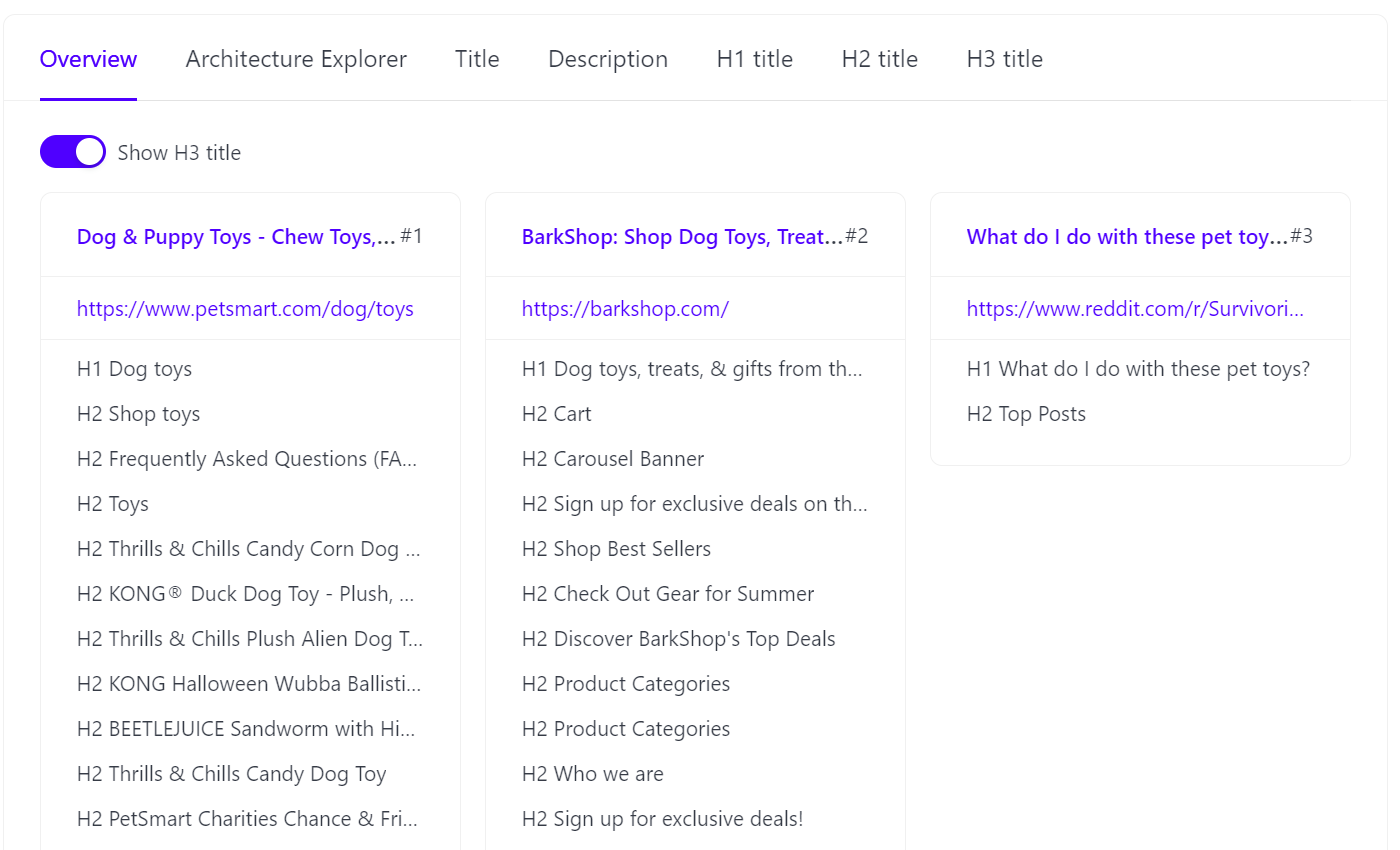Switch to the Overview tab
Image resolution: width=1400 pixels, height=850 pixels.
(x=88, y=59)
